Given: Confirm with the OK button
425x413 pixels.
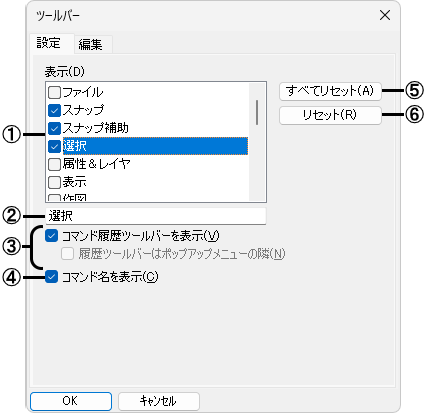Looking at the screenshot, I should tap(71, 401).
